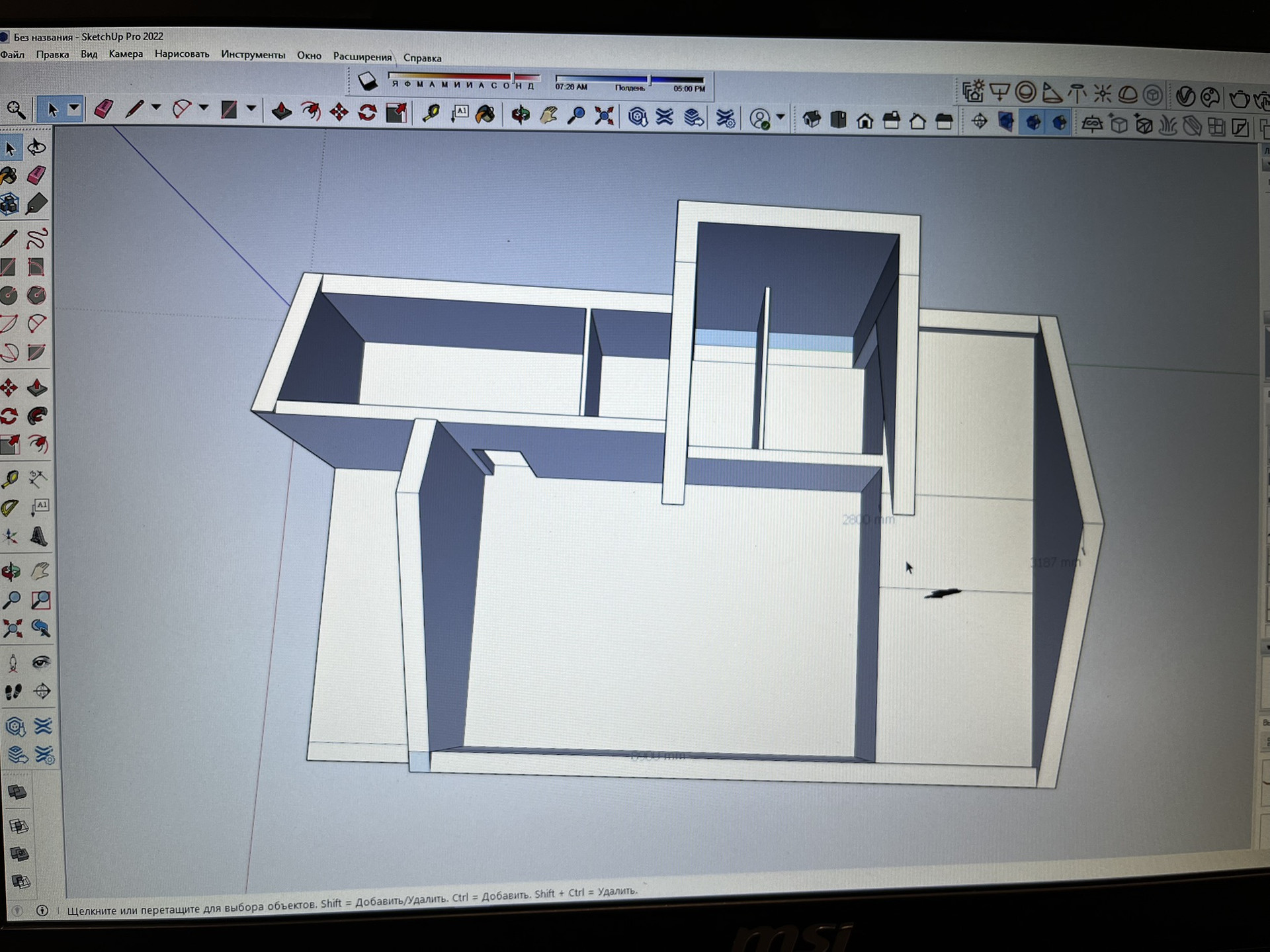Viewport: 1270px width, 952px height.
Task: Expand the account sign-in dropdown arrow
Action: pyautogui.click(x=781, y=118)
